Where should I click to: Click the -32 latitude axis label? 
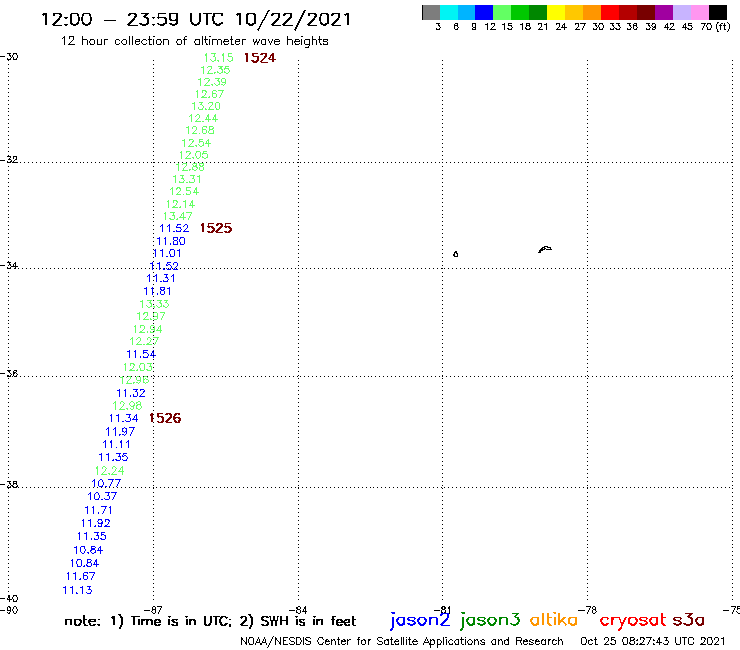(x=9, y=159)
